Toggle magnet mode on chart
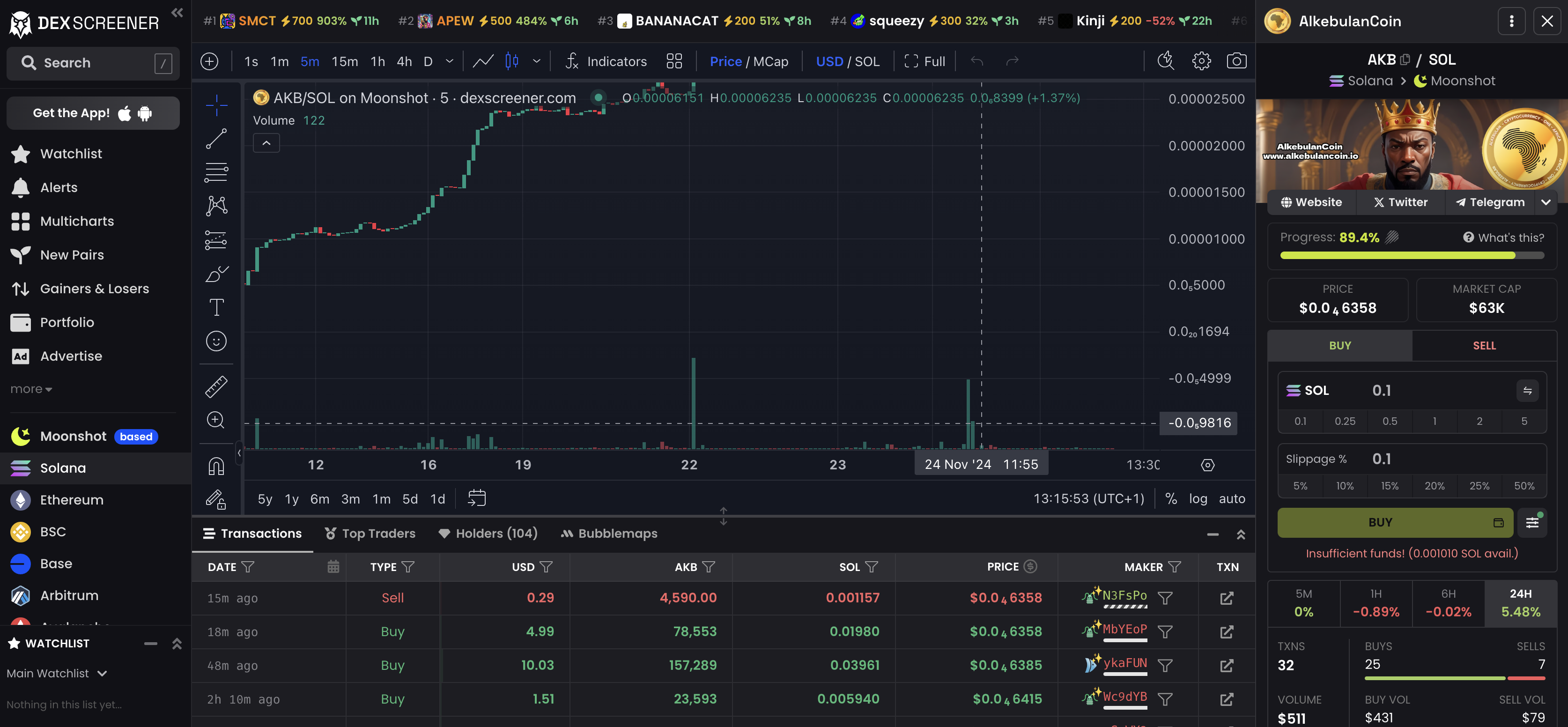This screenshot has width=1568, height=727. click(x=216, y=466)
